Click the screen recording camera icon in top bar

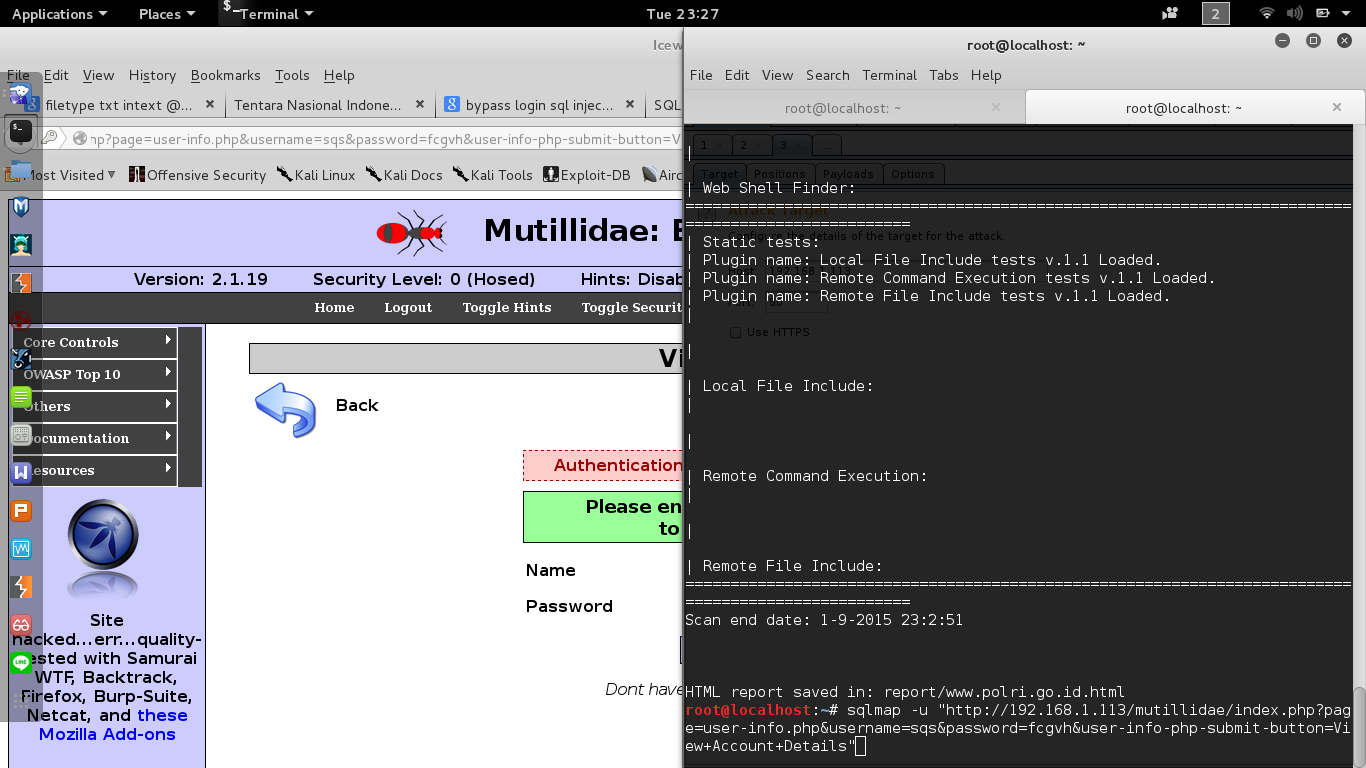[x=1170, y=13]
